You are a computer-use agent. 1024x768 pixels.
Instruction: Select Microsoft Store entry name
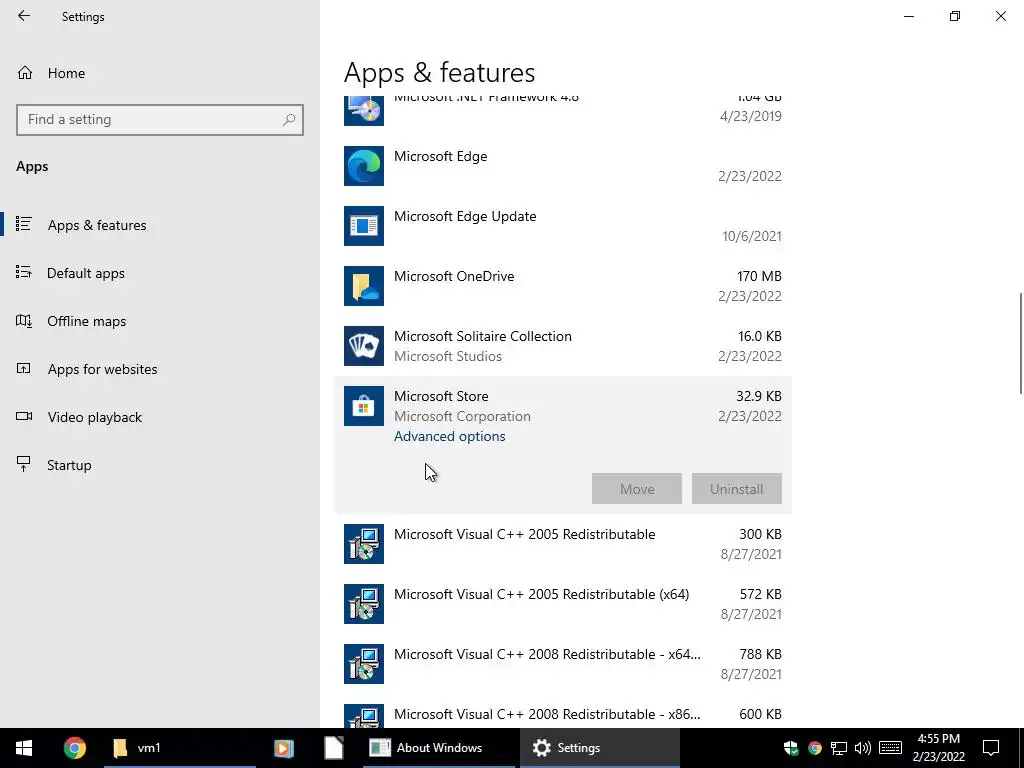click(441, 396)
